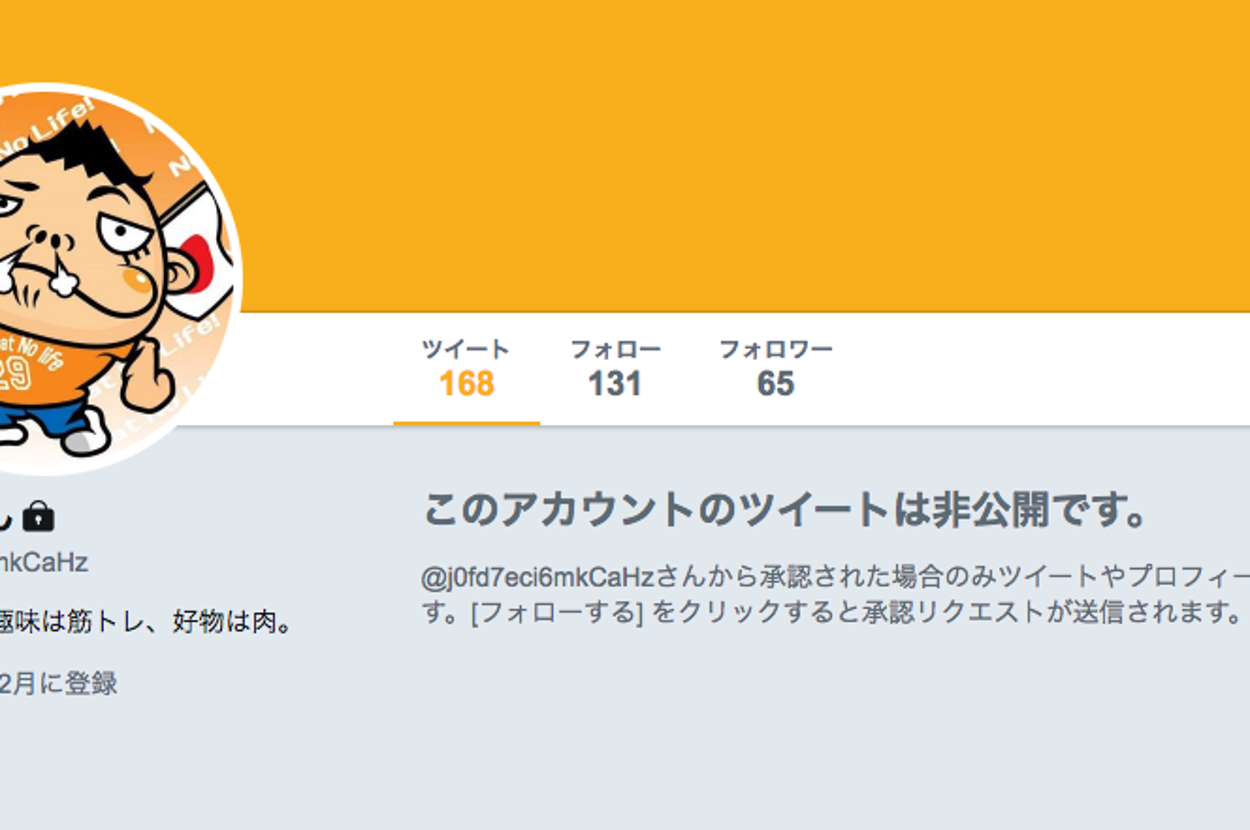Click the 131 following count
Viewport: 1250px width, 830px height.
pyautogui.click(x=614, y=384)
